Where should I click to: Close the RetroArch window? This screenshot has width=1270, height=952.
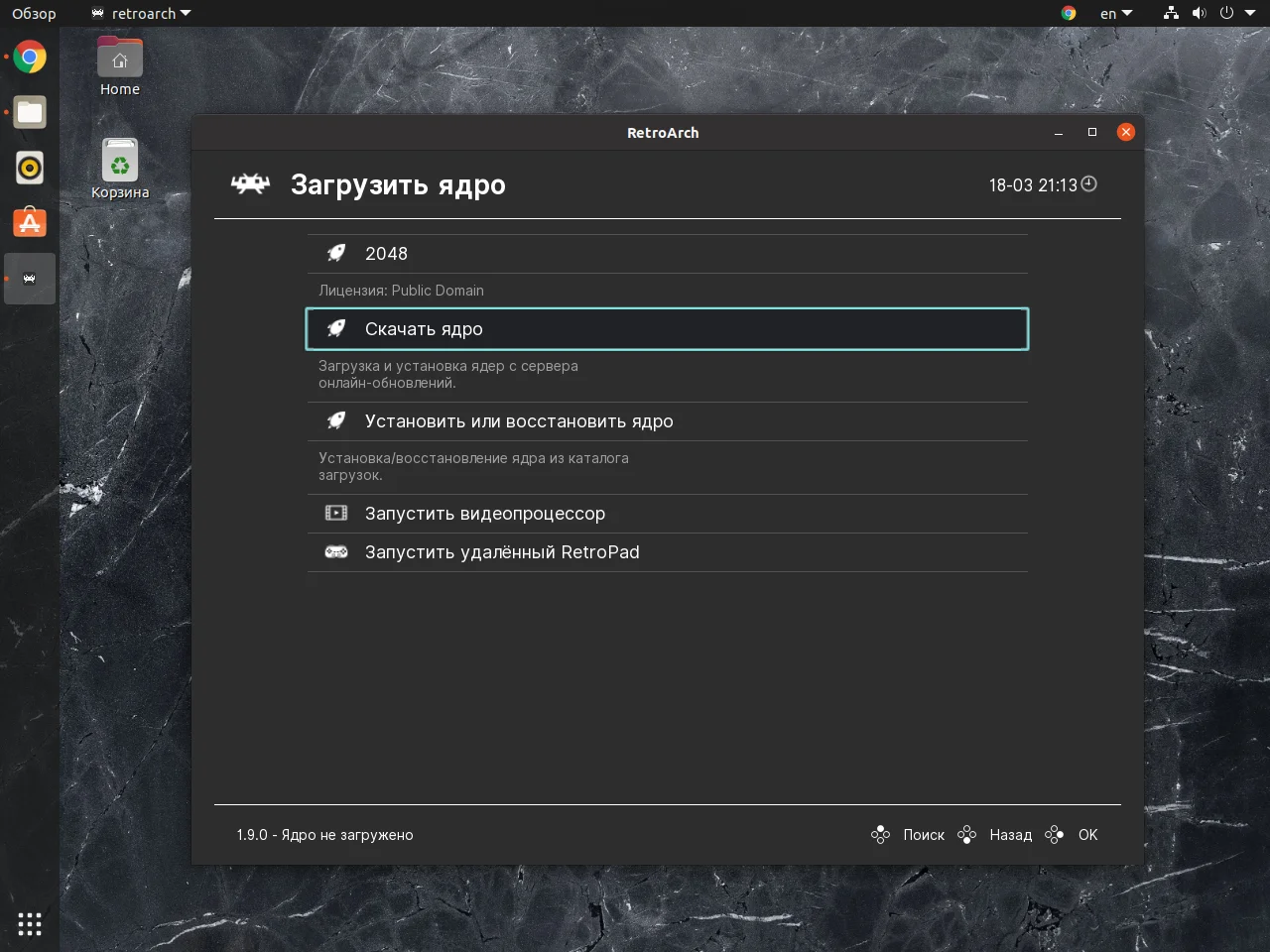(x=1126, y=132)
